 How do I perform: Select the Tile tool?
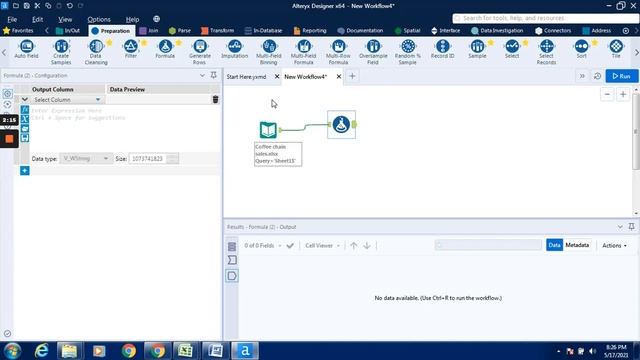click(x=616, y=50)
